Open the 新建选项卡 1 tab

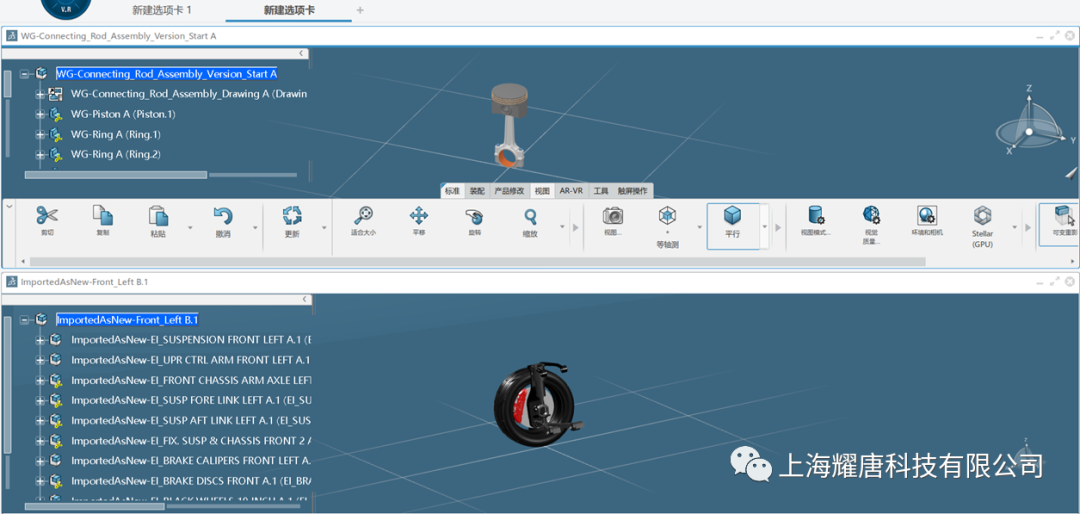[x=162, y=10]
